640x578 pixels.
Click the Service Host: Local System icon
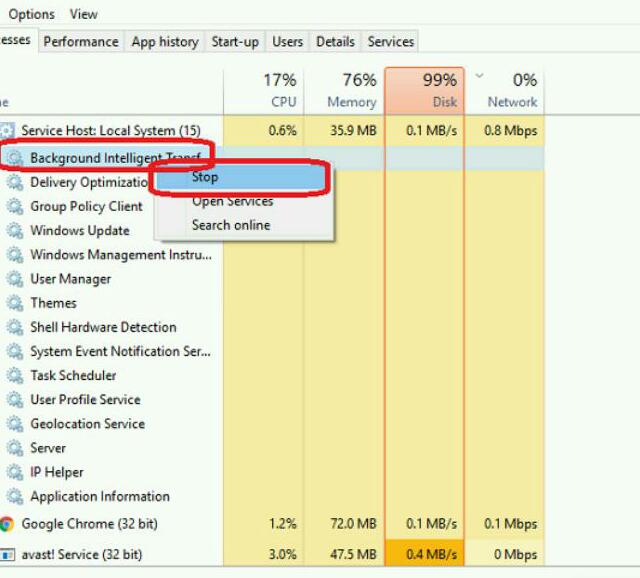pos(8,131)
